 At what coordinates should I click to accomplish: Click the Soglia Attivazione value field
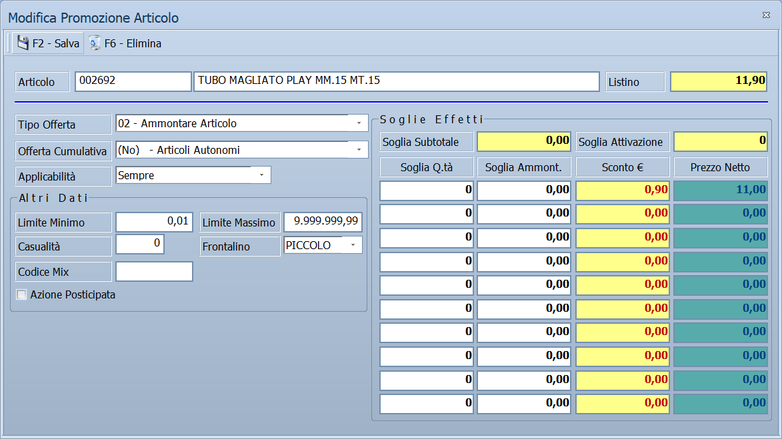point(720,142)
